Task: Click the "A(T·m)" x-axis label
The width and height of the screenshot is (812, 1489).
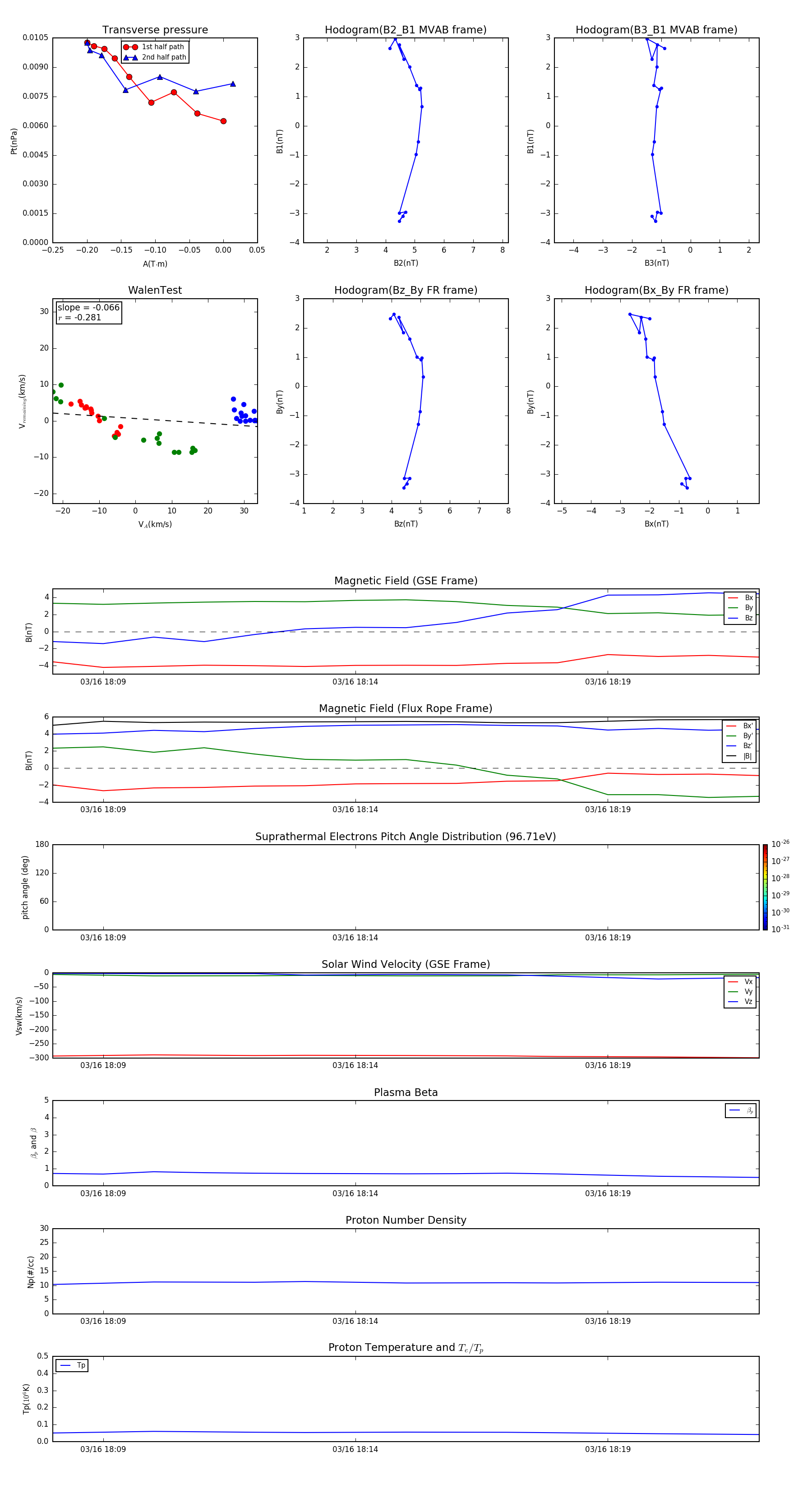Action: point(155,264)
